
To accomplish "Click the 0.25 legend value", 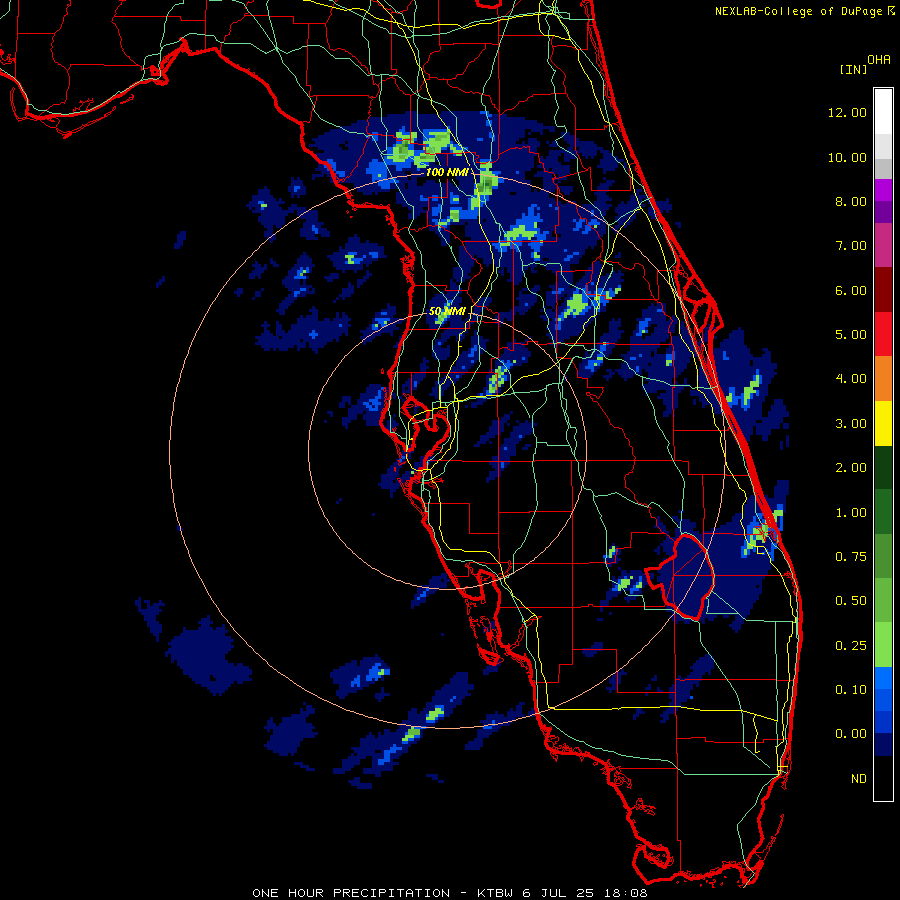I will [x=851, y=646].
